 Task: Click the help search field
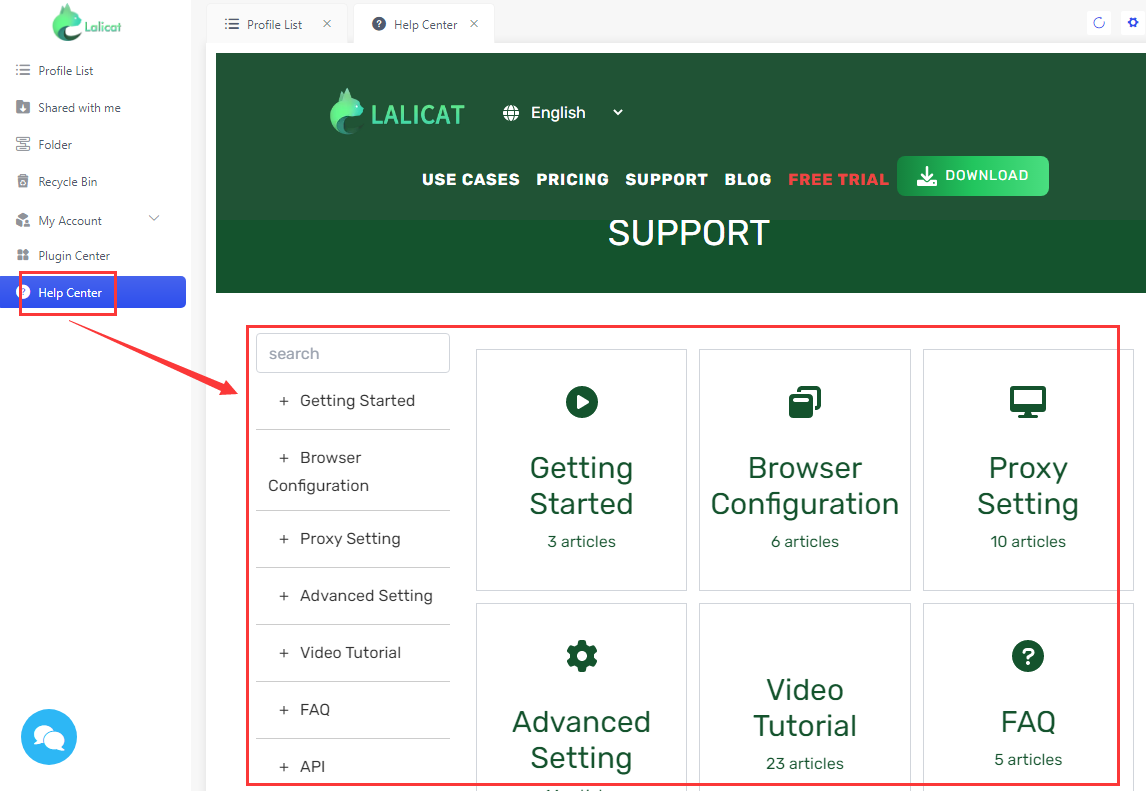pos(353,353)
